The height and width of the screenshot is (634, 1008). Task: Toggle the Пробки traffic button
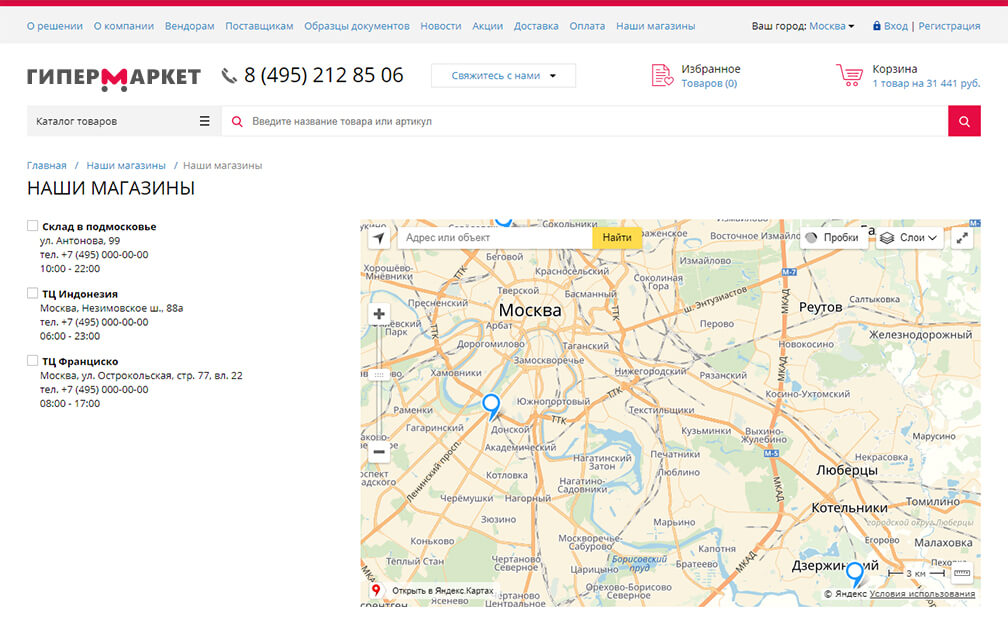(832, 238)
